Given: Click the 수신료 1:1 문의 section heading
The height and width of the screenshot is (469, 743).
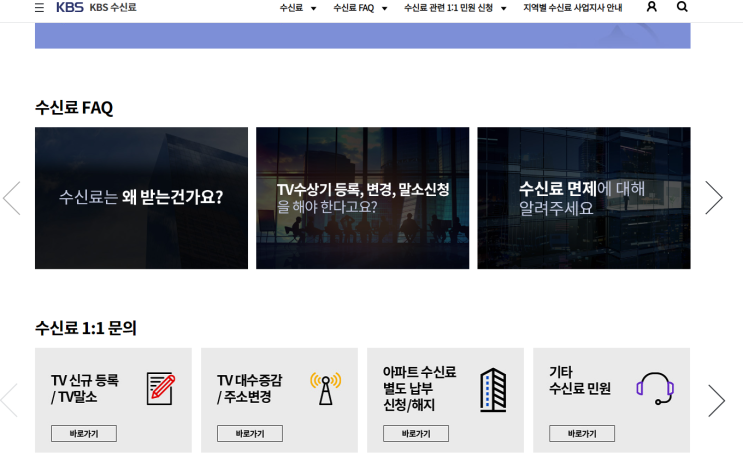Looking at the screenshot, I should pyautogui.click(x=86, y=328).
